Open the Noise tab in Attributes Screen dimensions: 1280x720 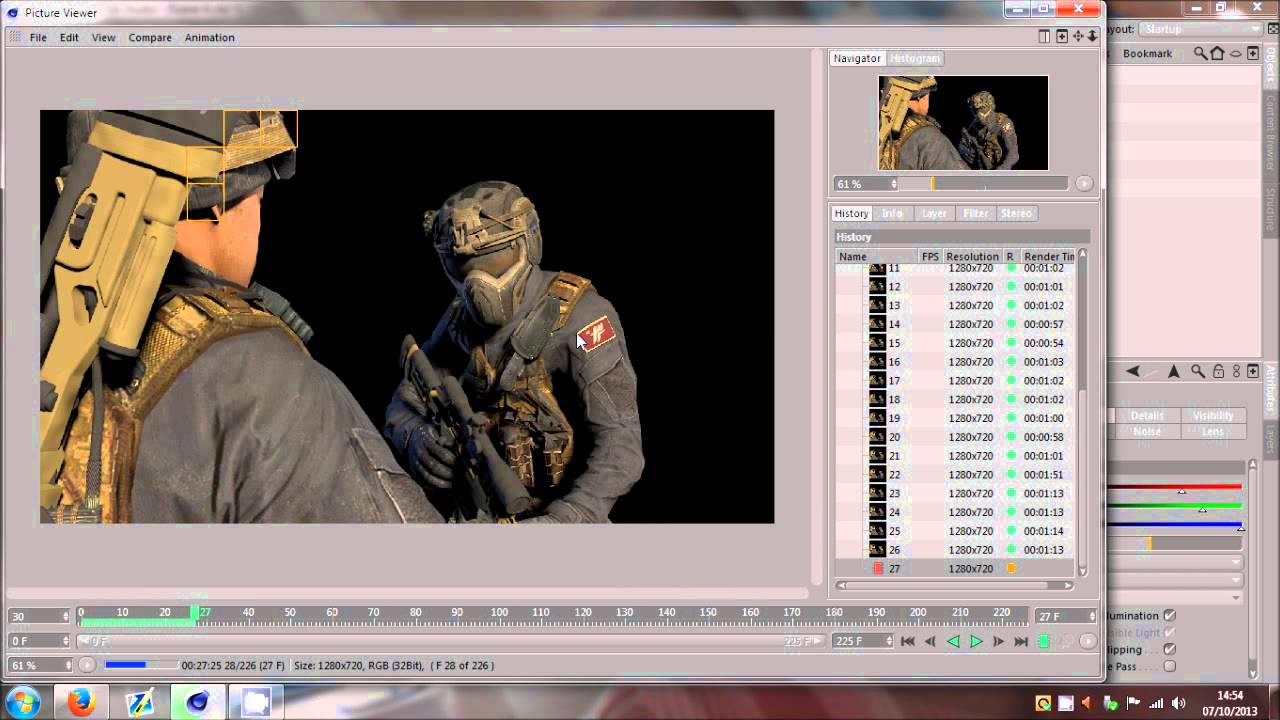pyautogui.click(x=1147, y=432)
